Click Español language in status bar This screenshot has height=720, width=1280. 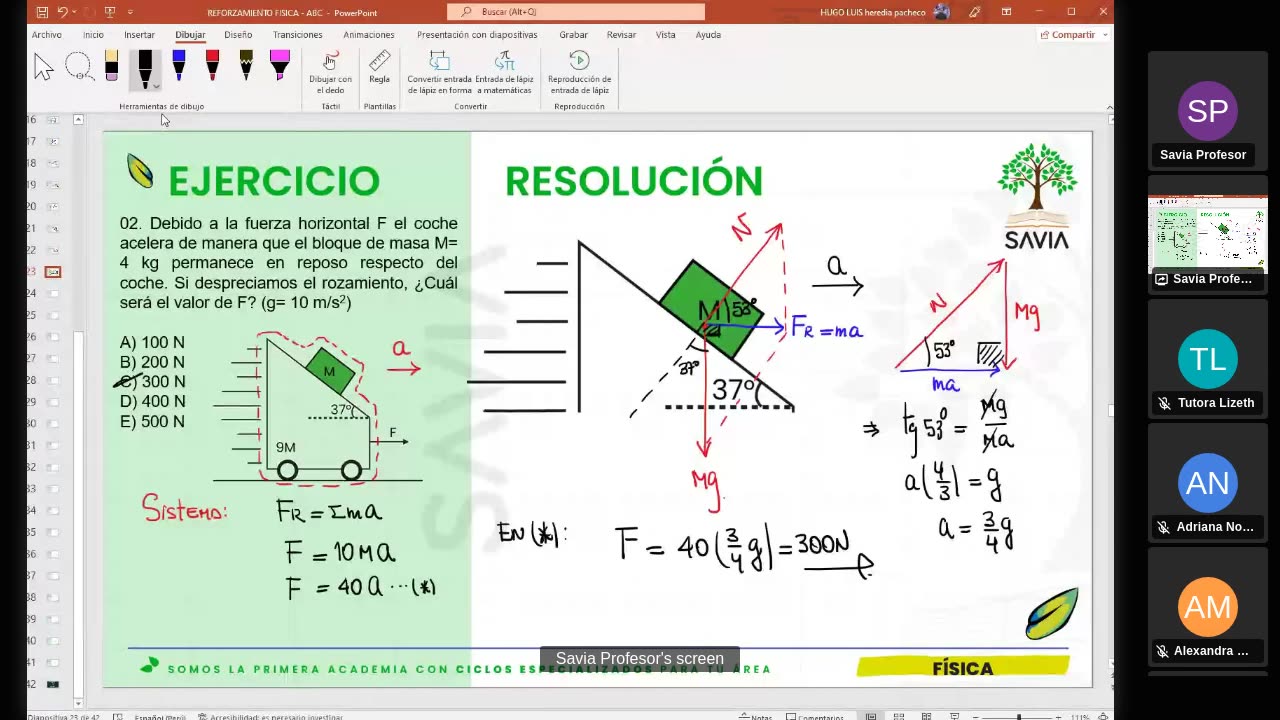coord(160,716)
